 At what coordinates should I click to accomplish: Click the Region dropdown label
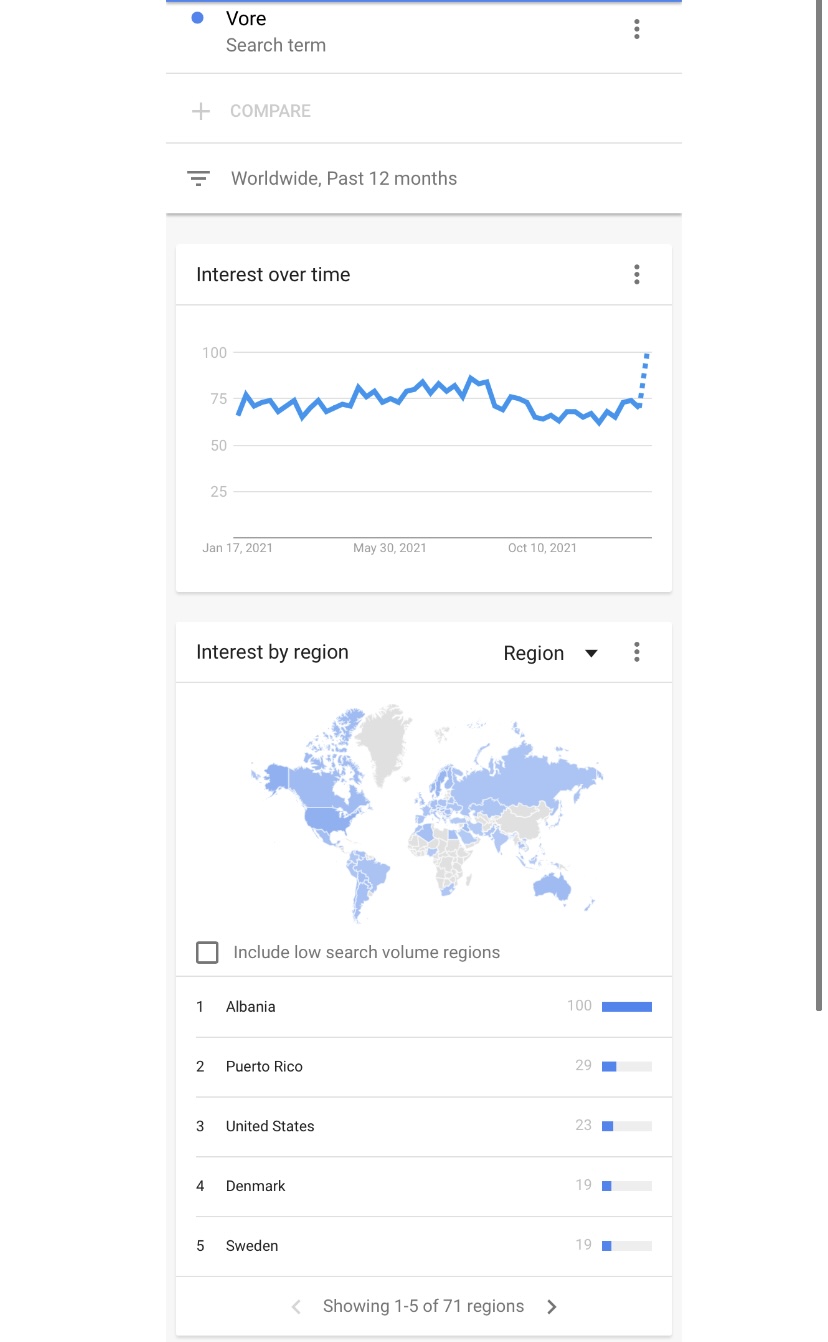(534, 653)
